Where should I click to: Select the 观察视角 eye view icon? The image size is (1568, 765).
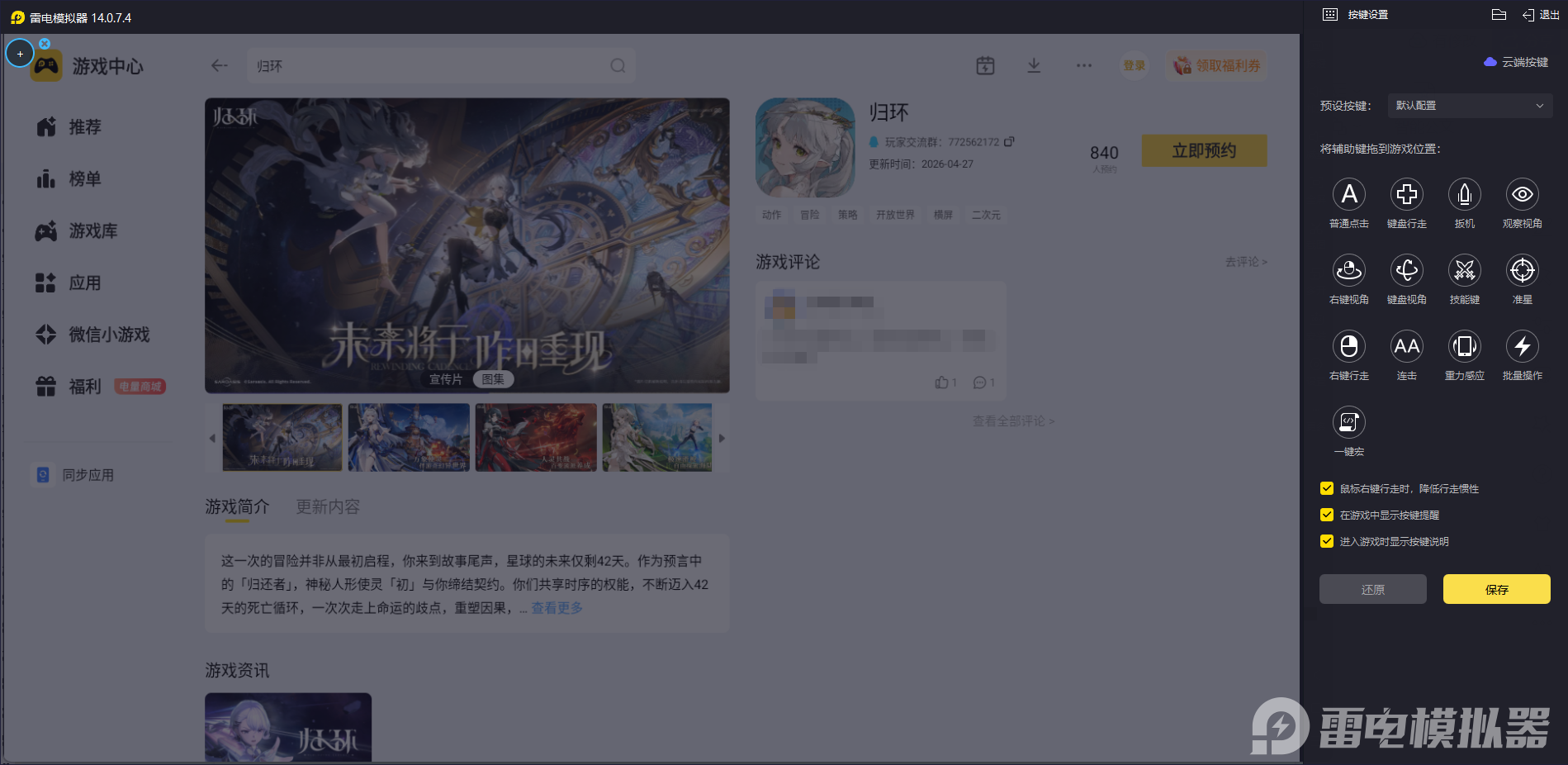[1523, 194]
